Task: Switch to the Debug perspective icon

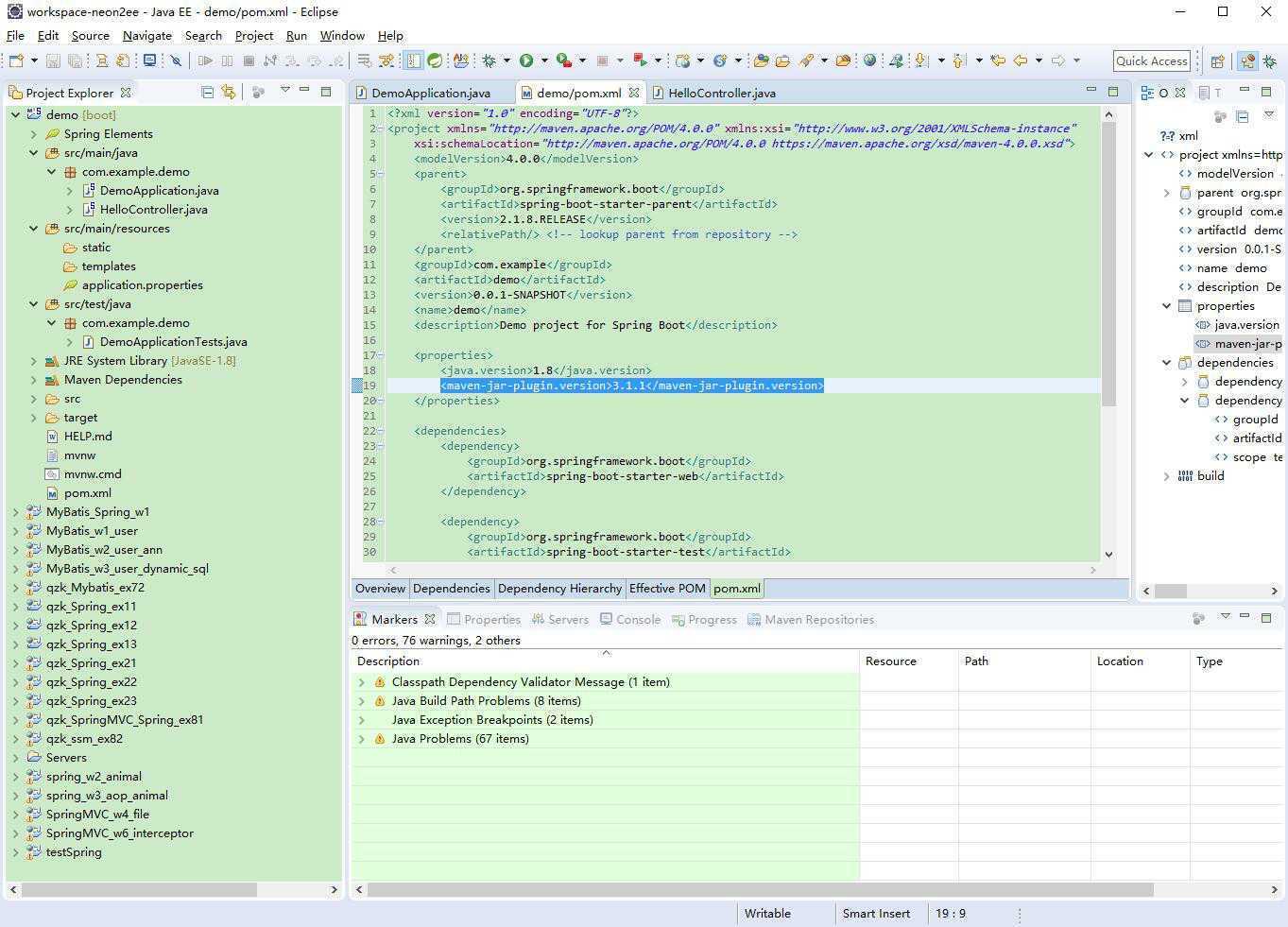Action: 1271,60
